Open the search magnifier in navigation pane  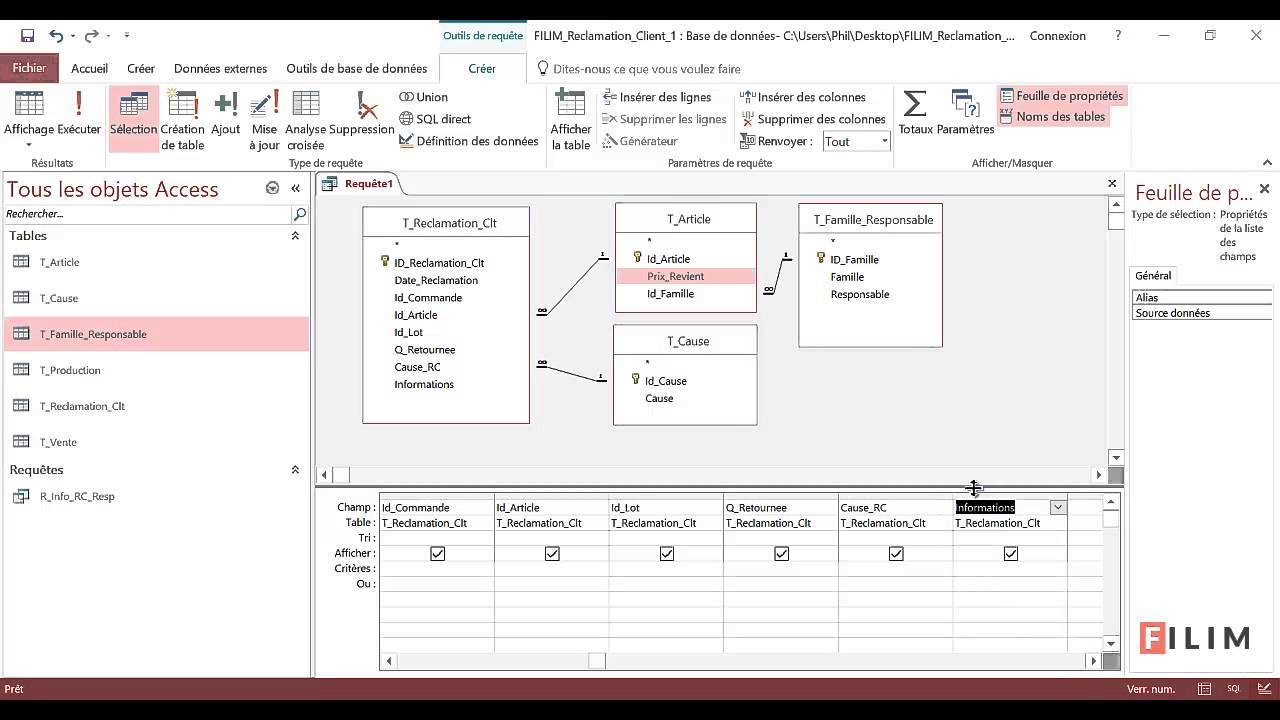click(x=299, y=214)
